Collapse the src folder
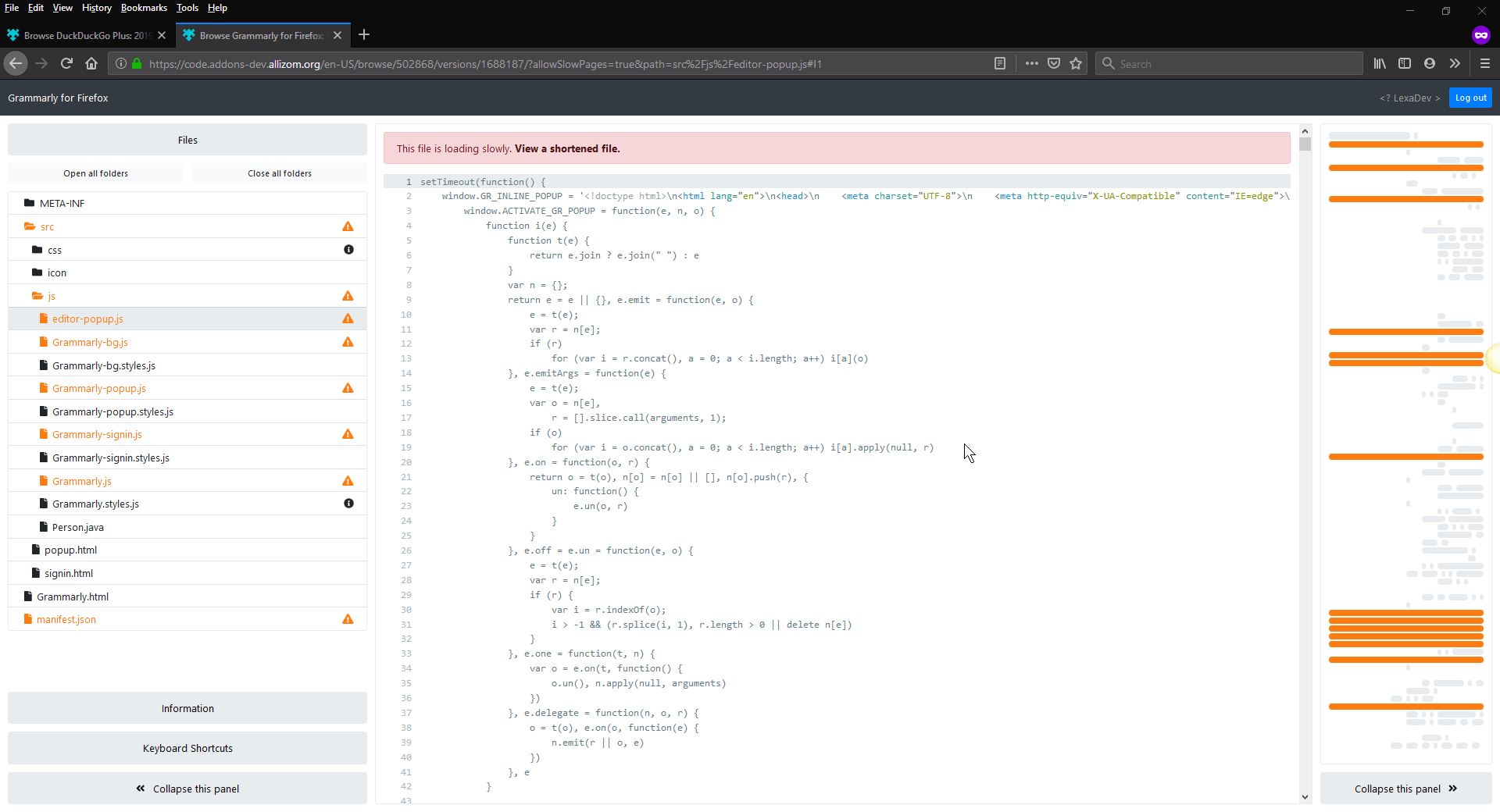1500x812 pixels. point(187,226)
